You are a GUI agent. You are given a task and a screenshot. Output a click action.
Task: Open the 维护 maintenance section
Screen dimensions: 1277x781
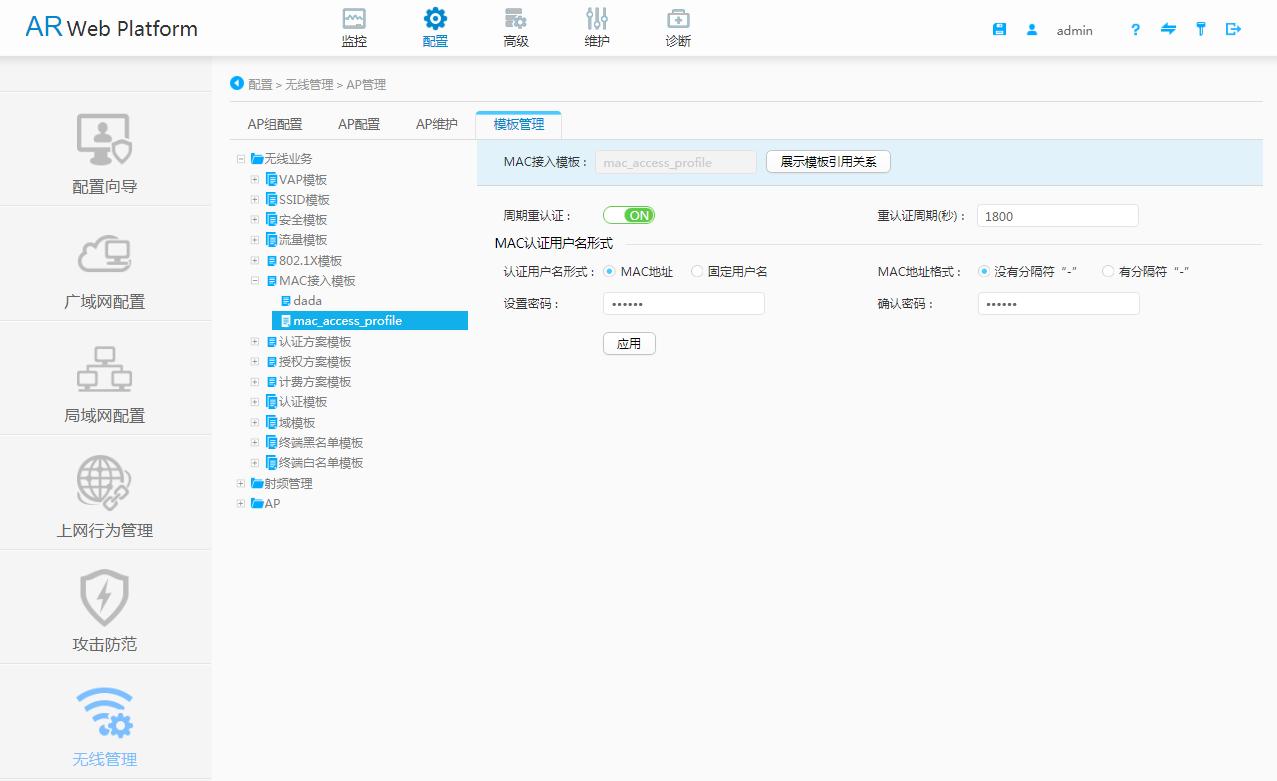[597, 28]
